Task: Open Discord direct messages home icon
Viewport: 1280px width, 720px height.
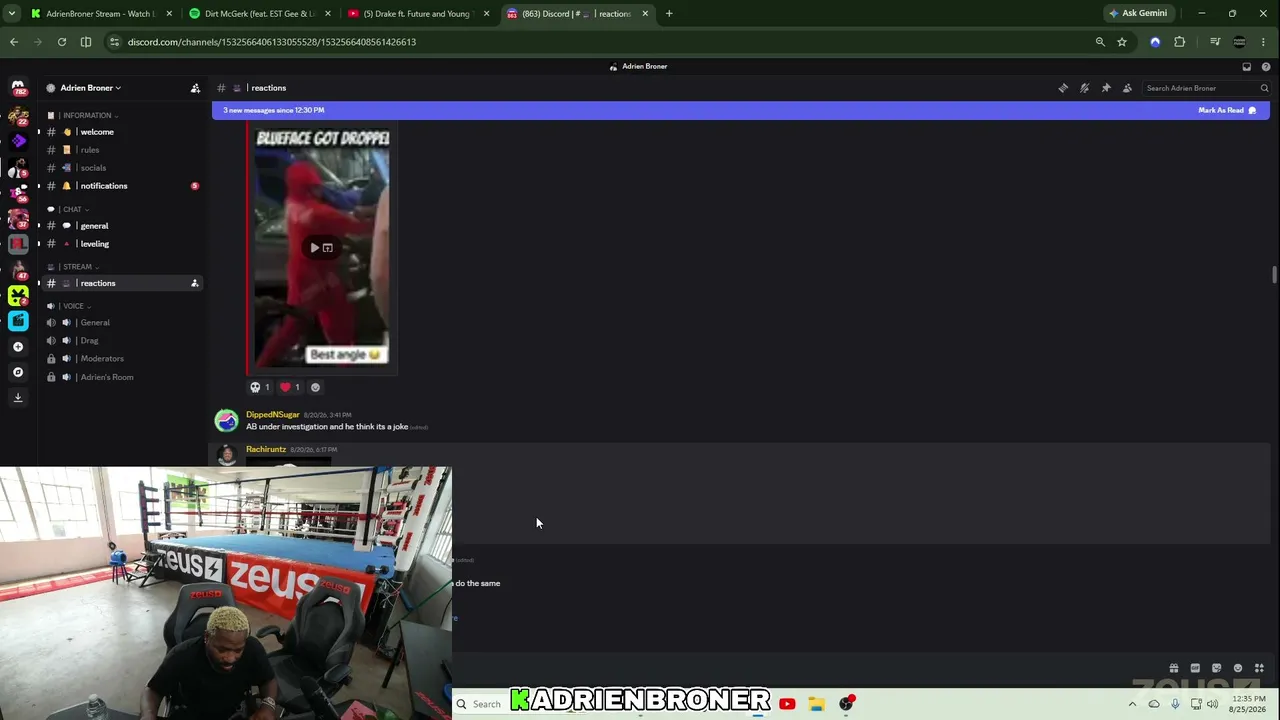Action: pyautogui.click(x=18, y=88)
